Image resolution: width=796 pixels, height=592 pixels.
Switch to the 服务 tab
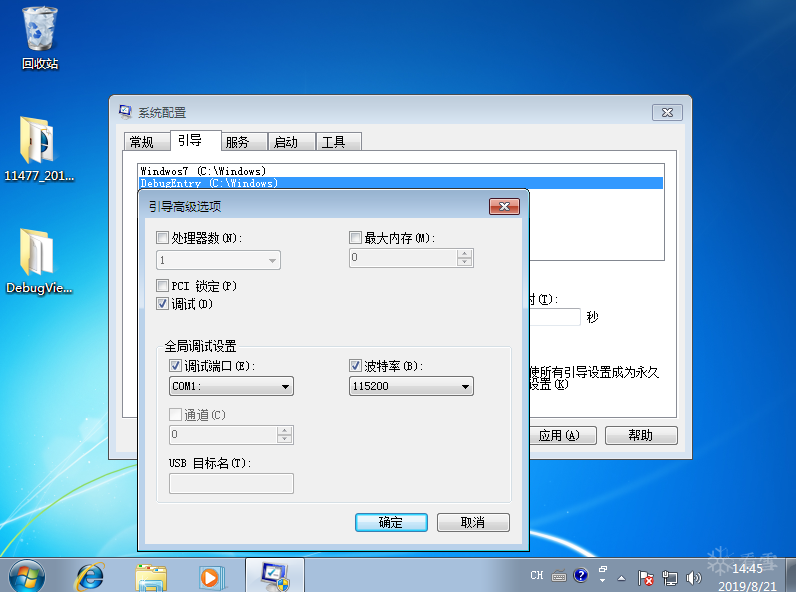(x=244, y=142)
